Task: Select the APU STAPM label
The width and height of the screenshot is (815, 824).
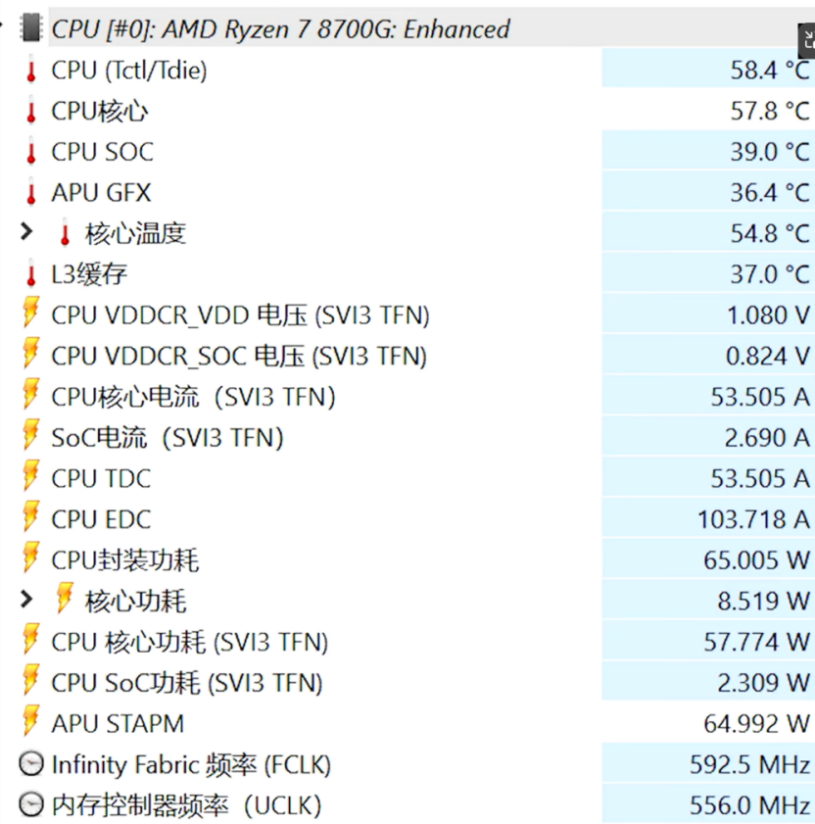Action: pyautogui.click(x=118, y=724)
